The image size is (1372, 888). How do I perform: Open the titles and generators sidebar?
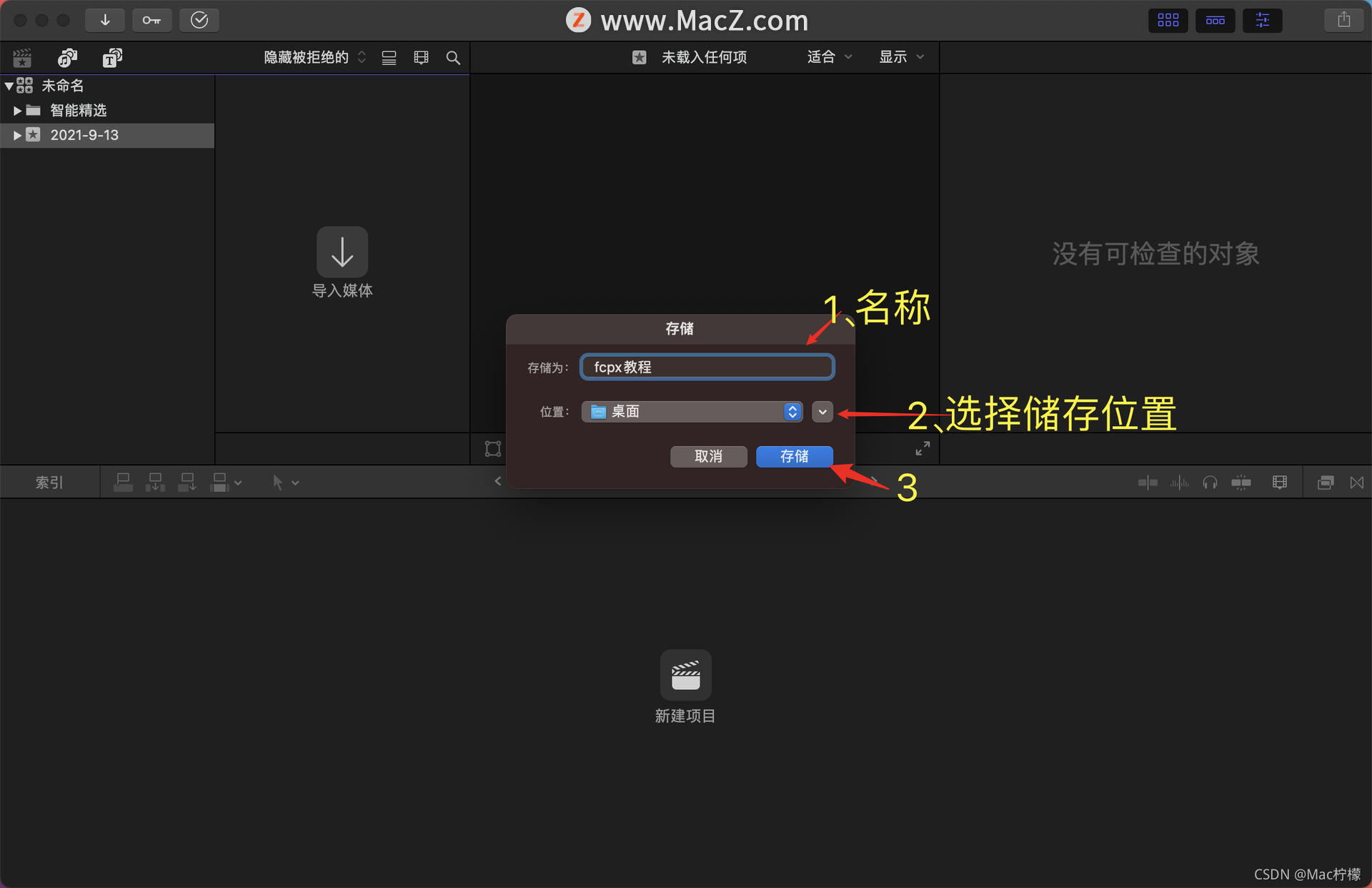(112, 58)
